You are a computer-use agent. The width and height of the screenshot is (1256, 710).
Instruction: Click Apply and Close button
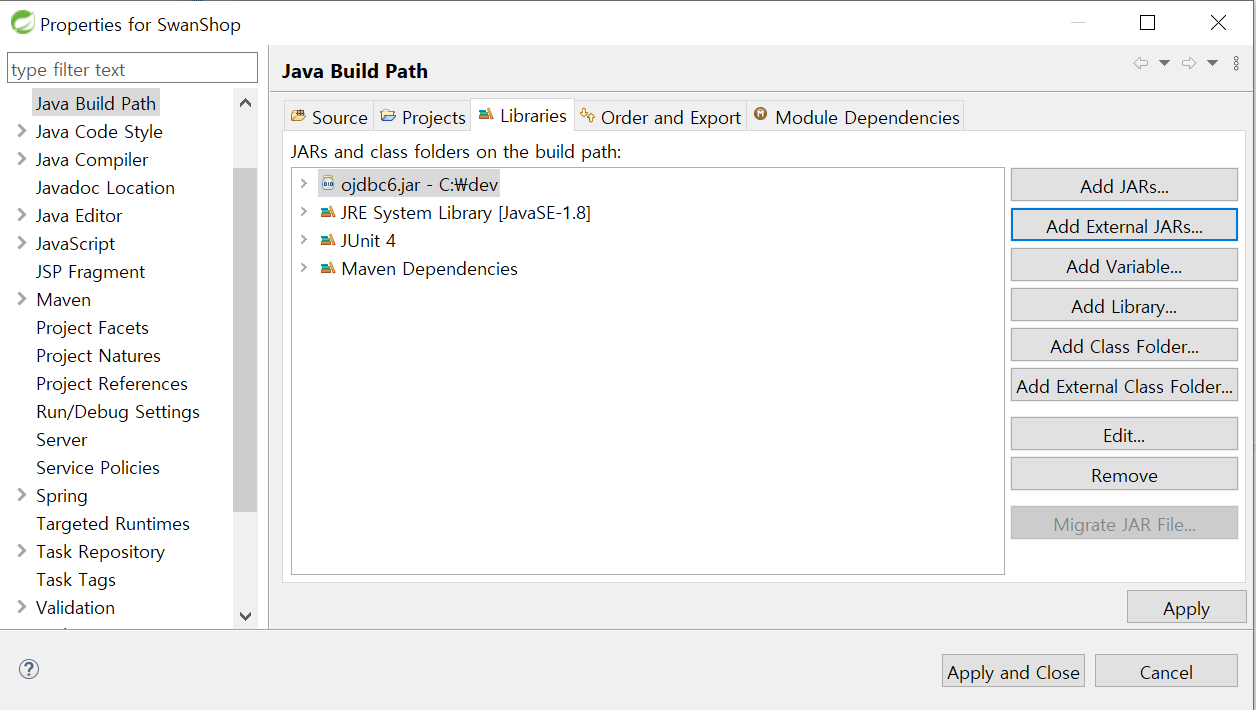click(1014, 671)
